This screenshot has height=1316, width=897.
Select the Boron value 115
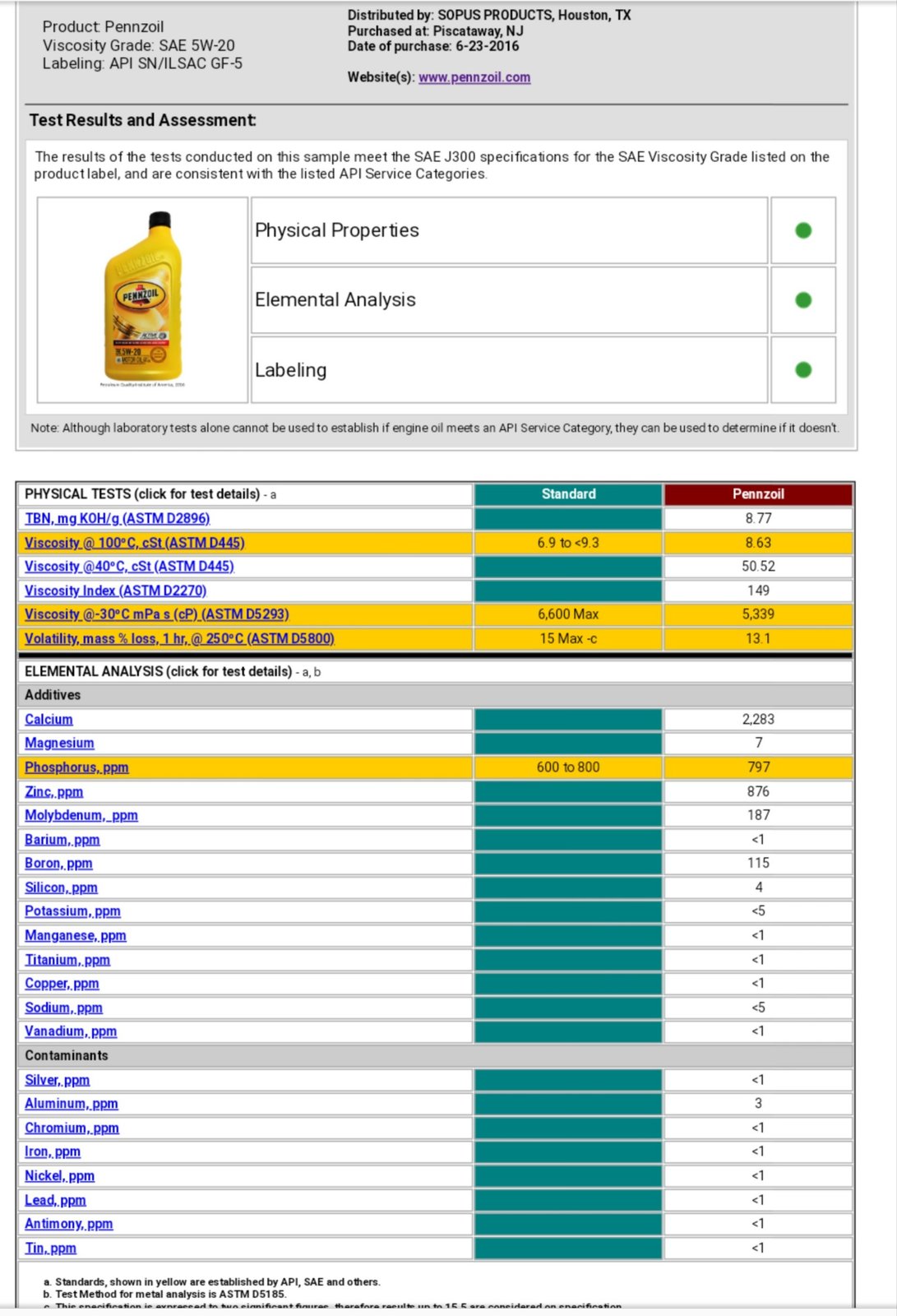758,864
